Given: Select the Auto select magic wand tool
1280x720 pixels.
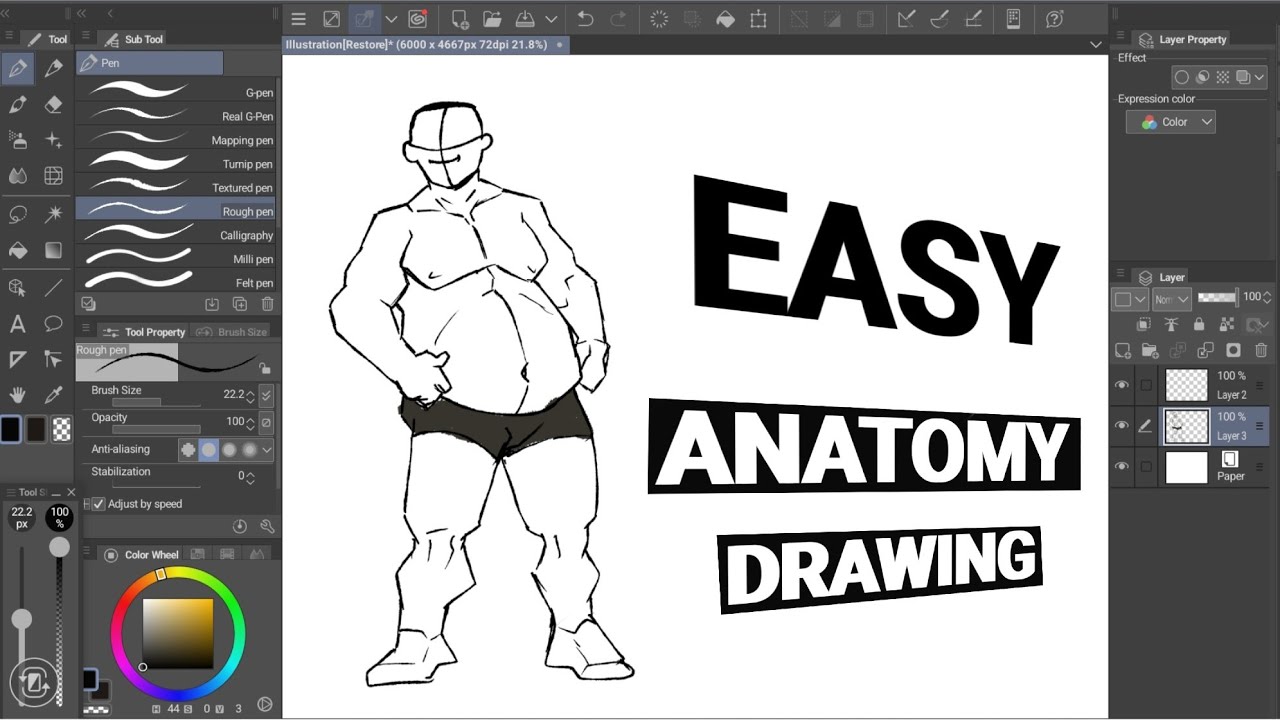Looking at the screenshot, I should click(54, 214).
